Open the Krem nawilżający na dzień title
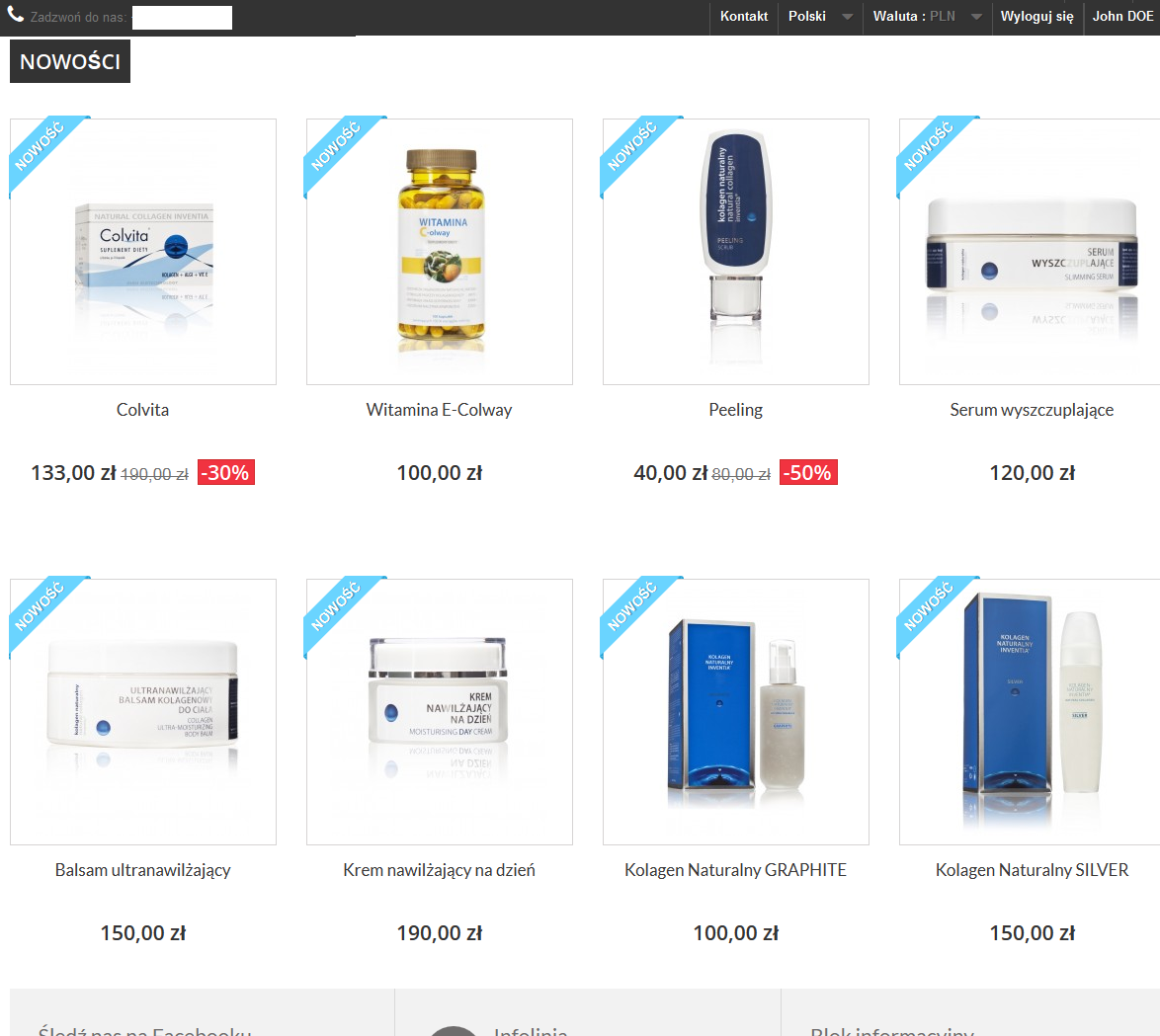 coord(439,870)
